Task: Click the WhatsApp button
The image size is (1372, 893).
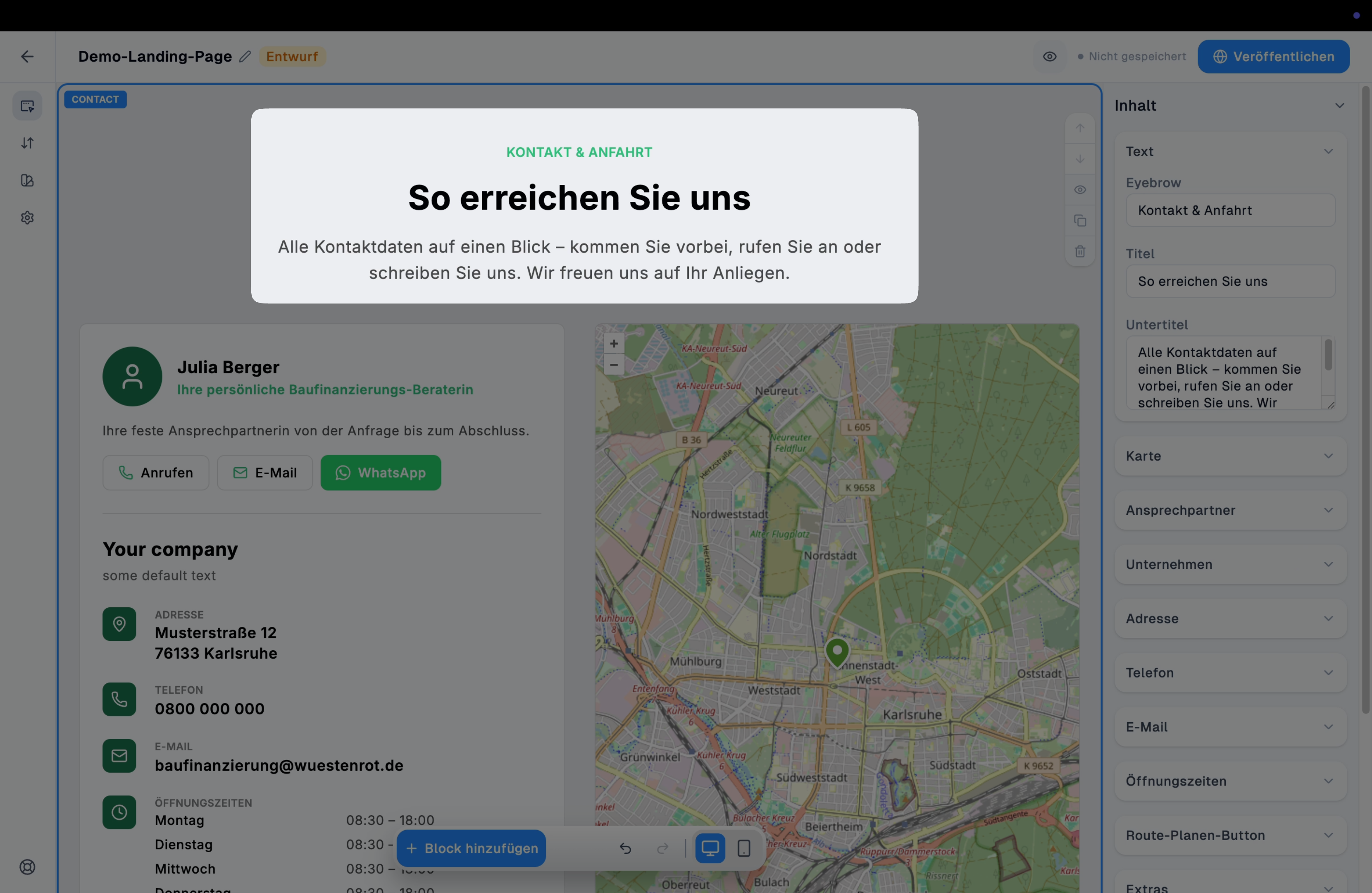Action: pyautogui.click(x=381, y=473)
